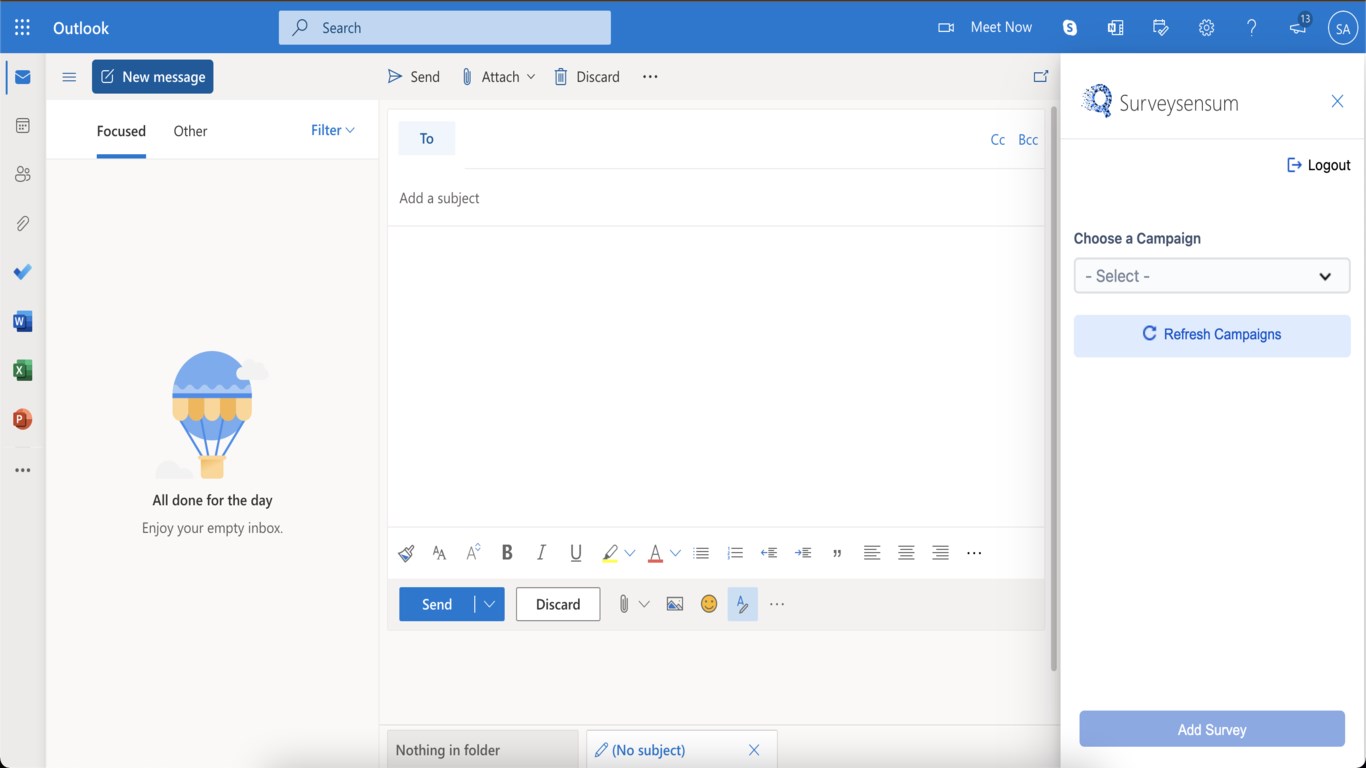
Task: Open highlight color dropdown arrow
Action: (630, 553)
